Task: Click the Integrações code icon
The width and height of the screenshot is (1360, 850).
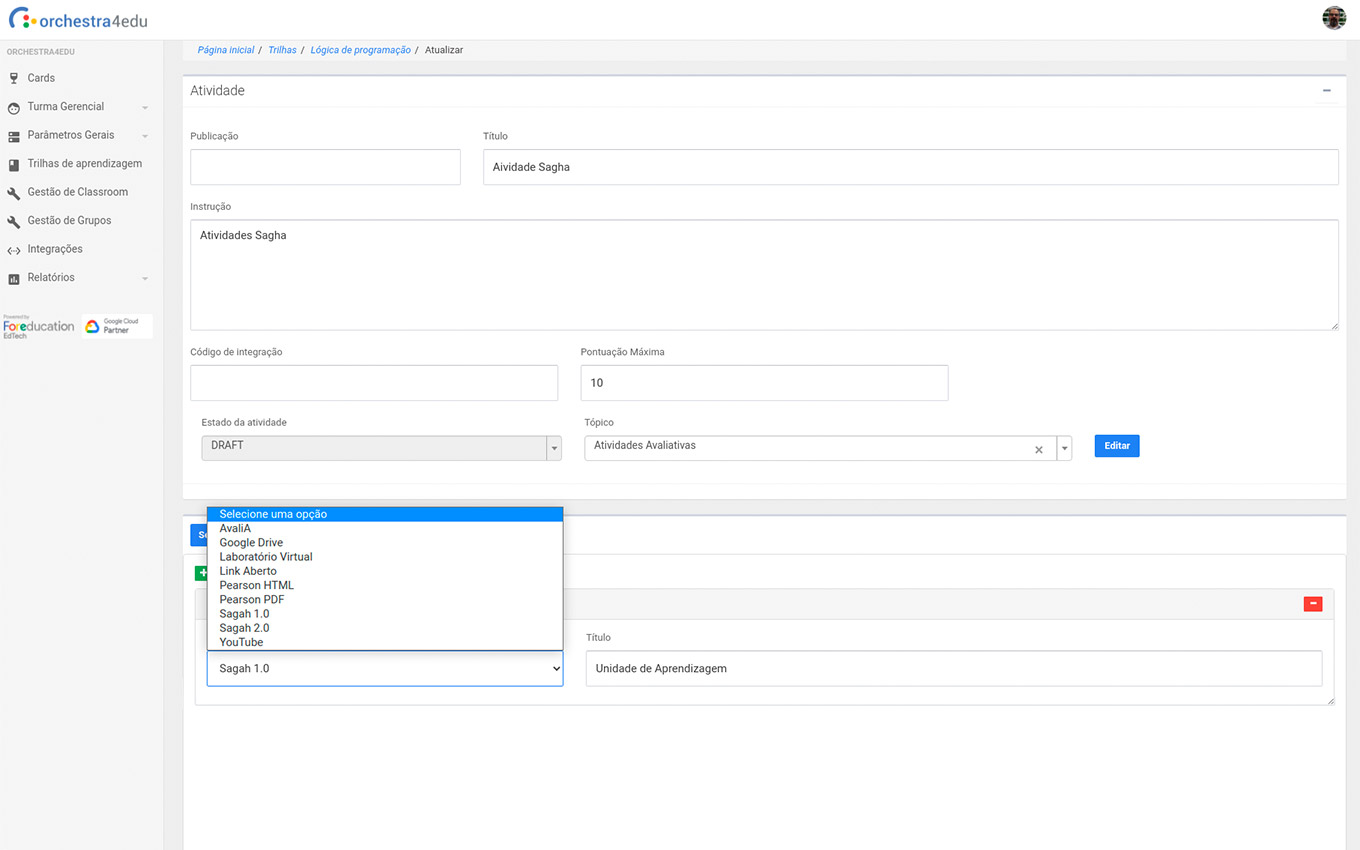Action: [14, 250]
